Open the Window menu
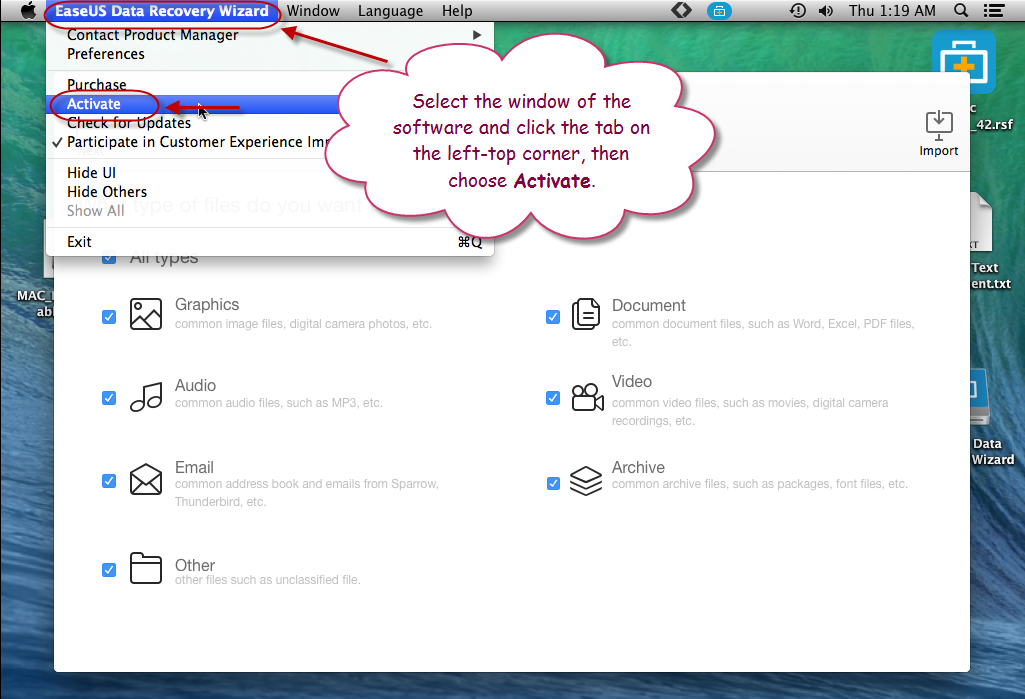Screen dimensions: 1025x699 (313, 10)
